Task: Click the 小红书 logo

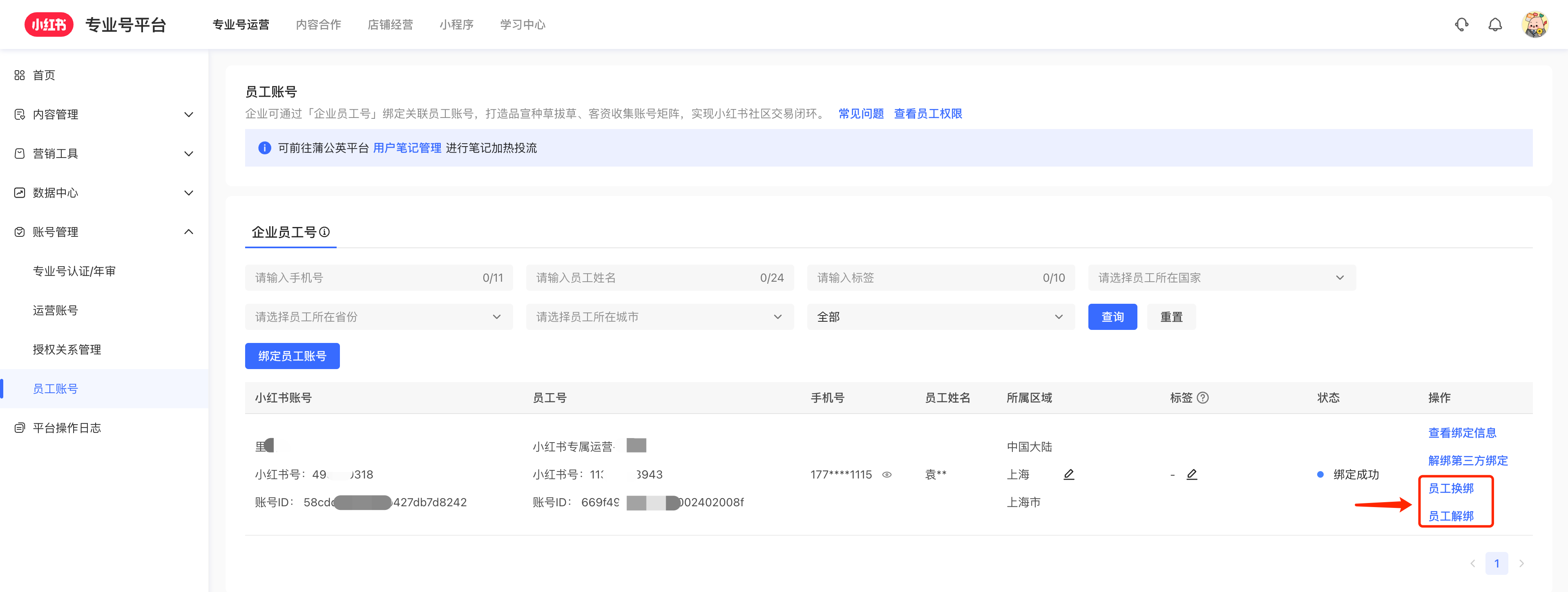Action: [49, 24]
